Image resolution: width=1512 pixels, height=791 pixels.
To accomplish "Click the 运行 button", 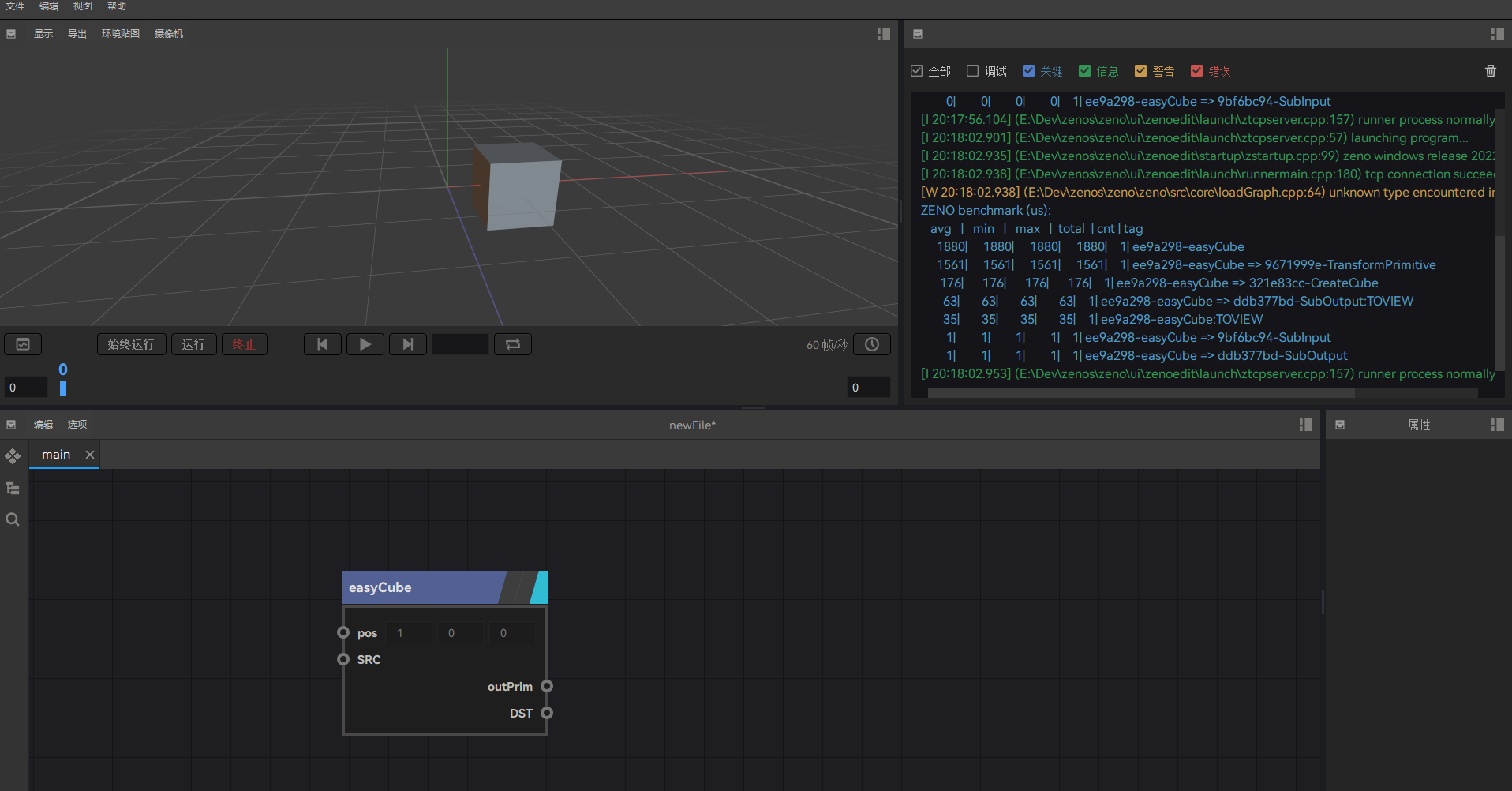I will (x=194, y=344).
